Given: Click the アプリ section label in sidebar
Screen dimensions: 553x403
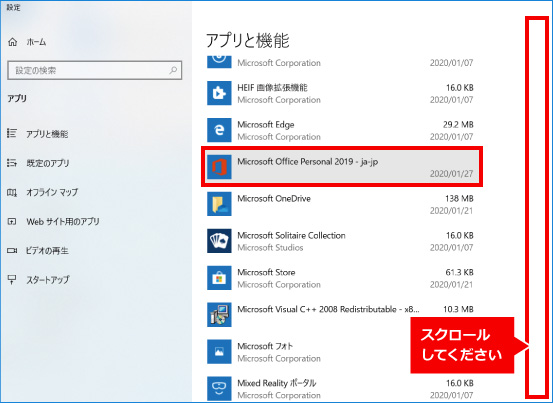Looking at the screenshot, I should 17,98.
